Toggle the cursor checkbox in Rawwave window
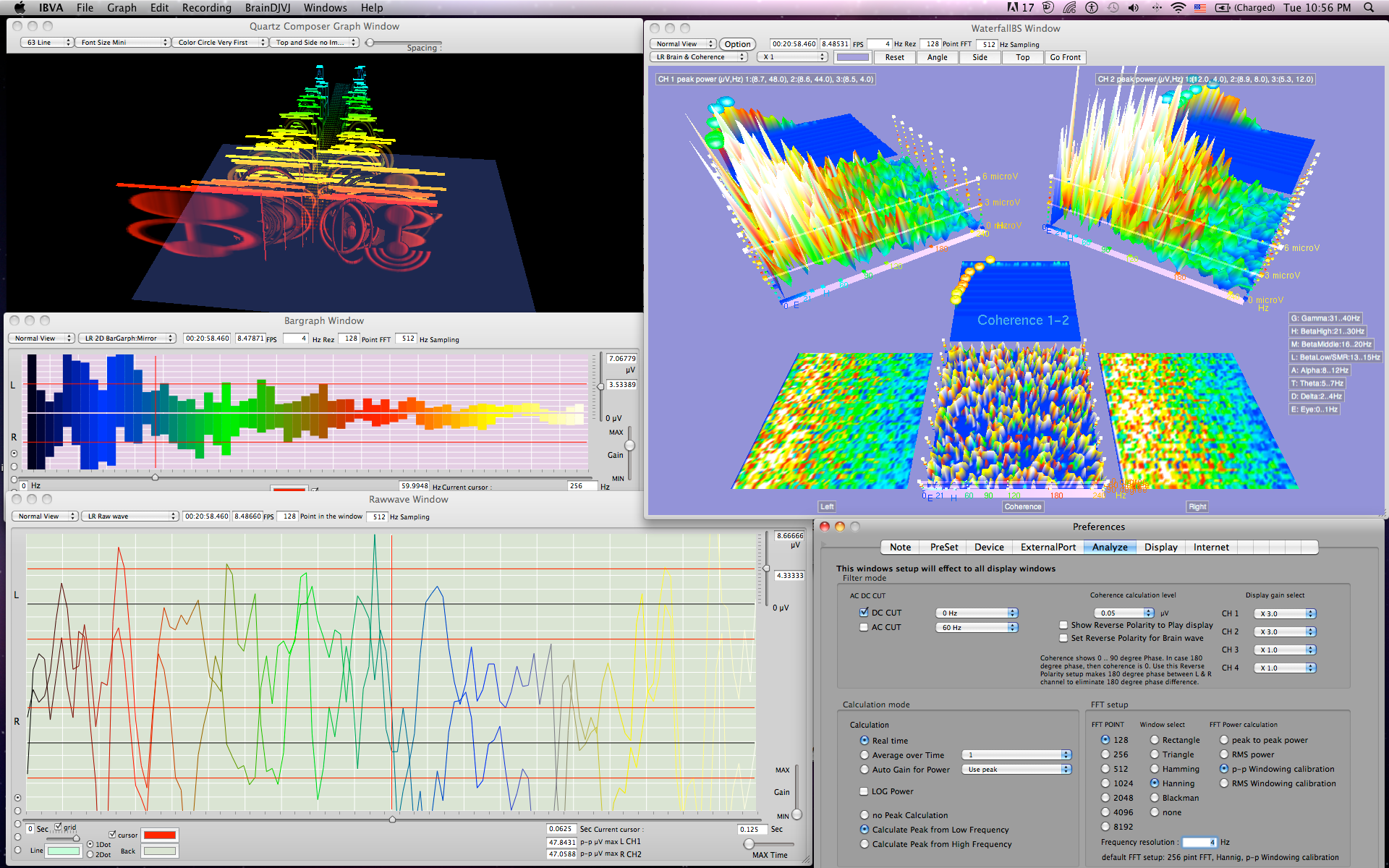The width and height of the screenshot is (1389, 868). 114,834
